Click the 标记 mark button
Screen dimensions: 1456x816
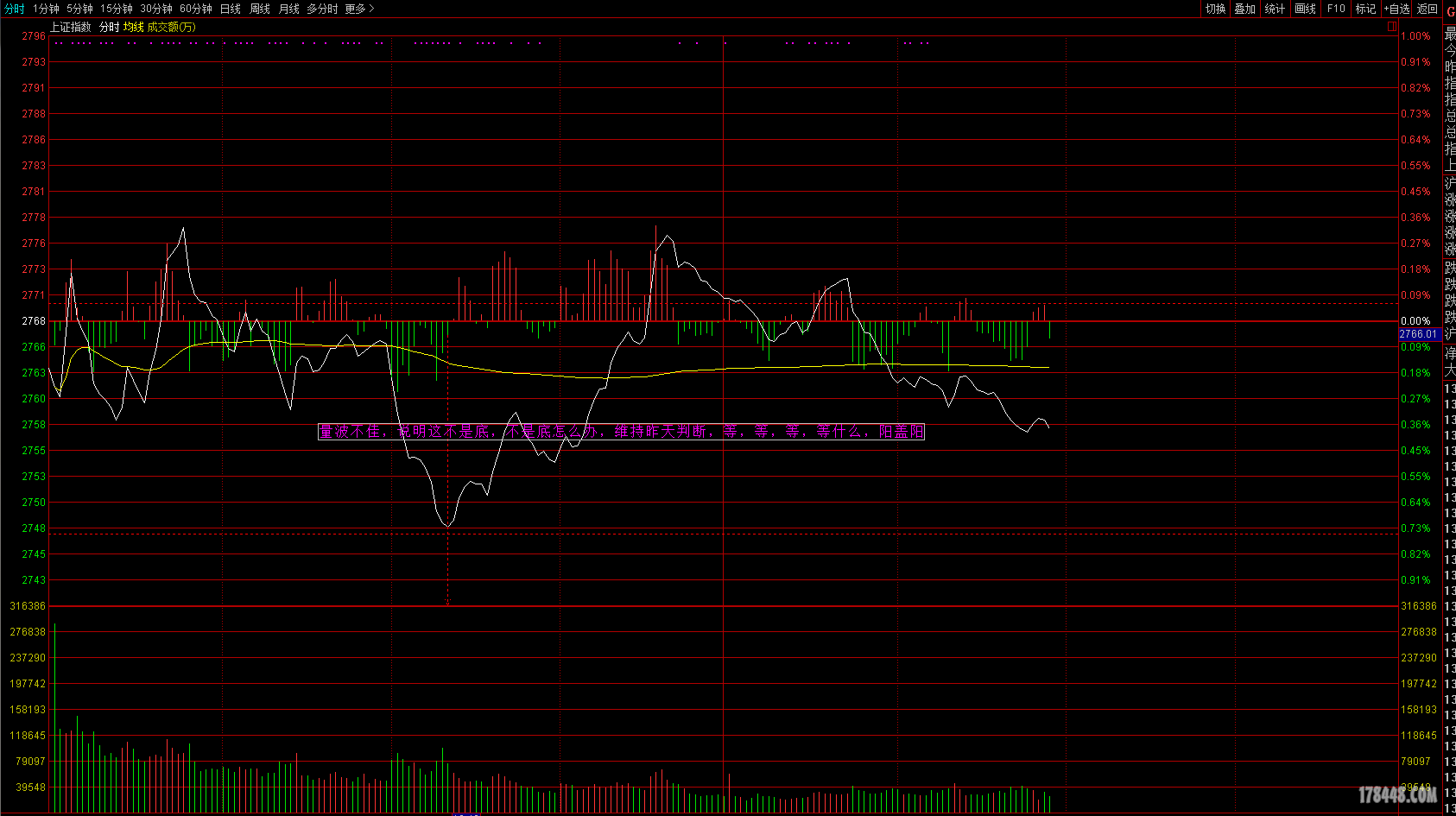[x=1366, y=9]
